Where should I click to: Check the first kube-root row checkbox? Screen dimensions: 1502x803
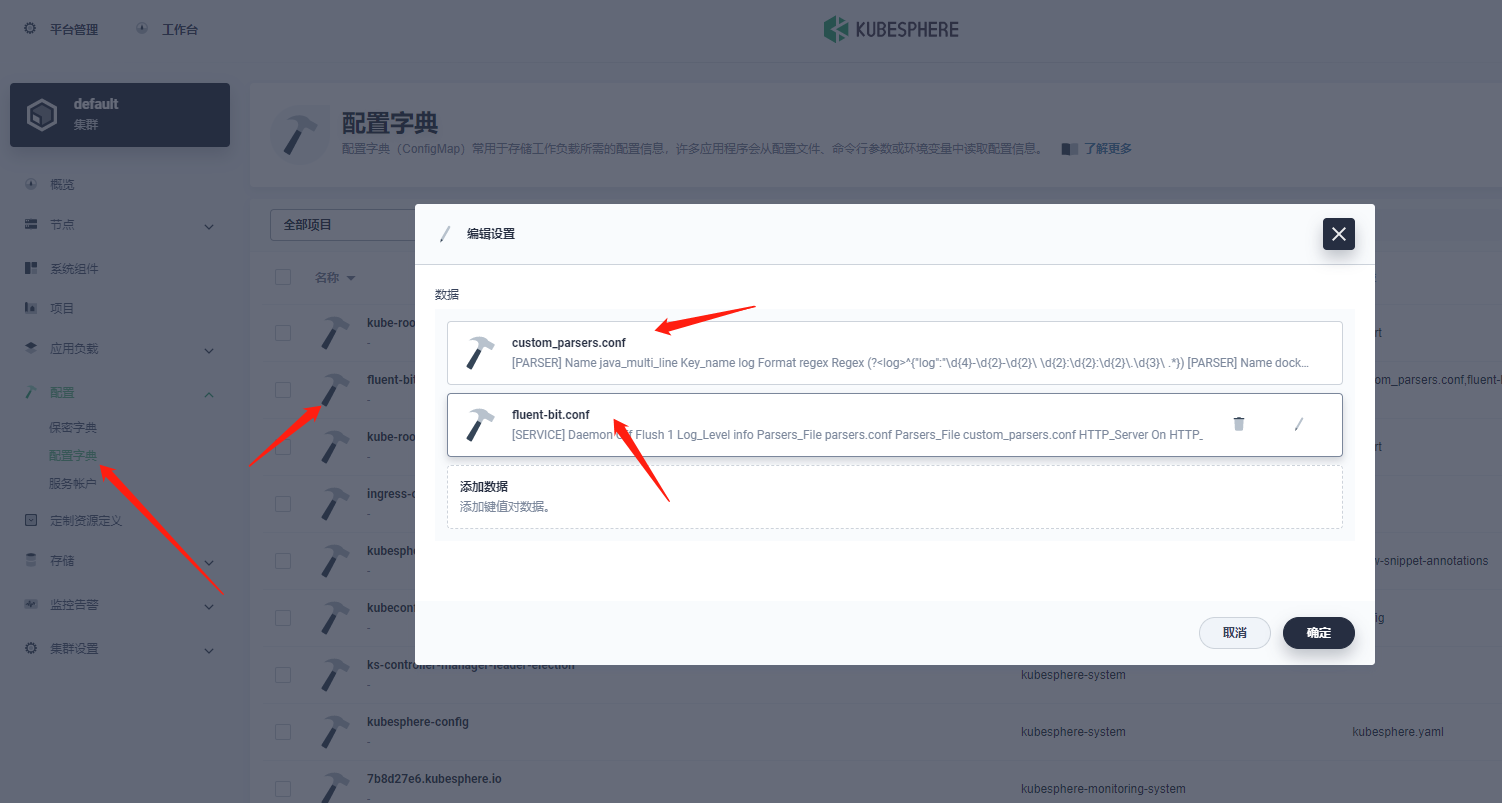[283, 332]
